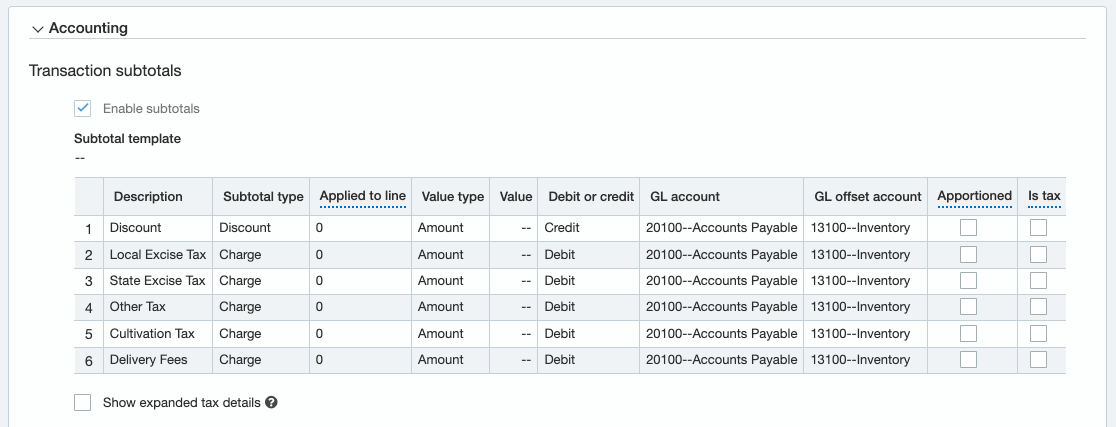The height and width of the screenshot is (427, 1116).
Task: Click the Accounting section heading
Action: [x=88, y=28]
